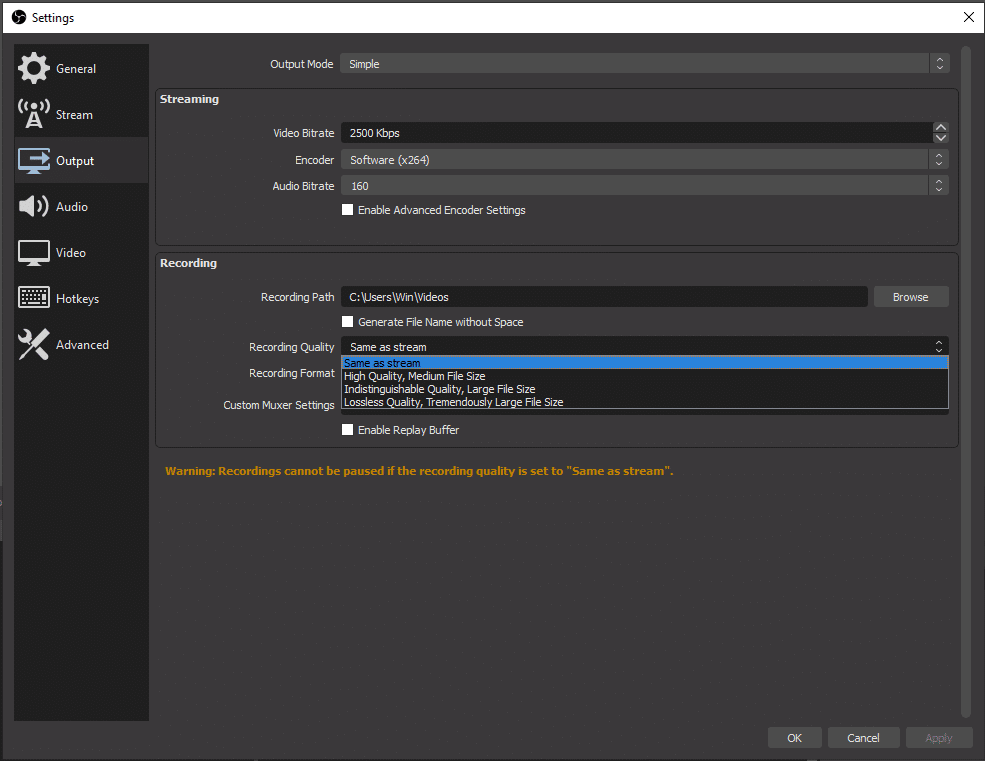The image size is (985, 761).
Task: Switch to the General tab label
Action: pos(76,68)
